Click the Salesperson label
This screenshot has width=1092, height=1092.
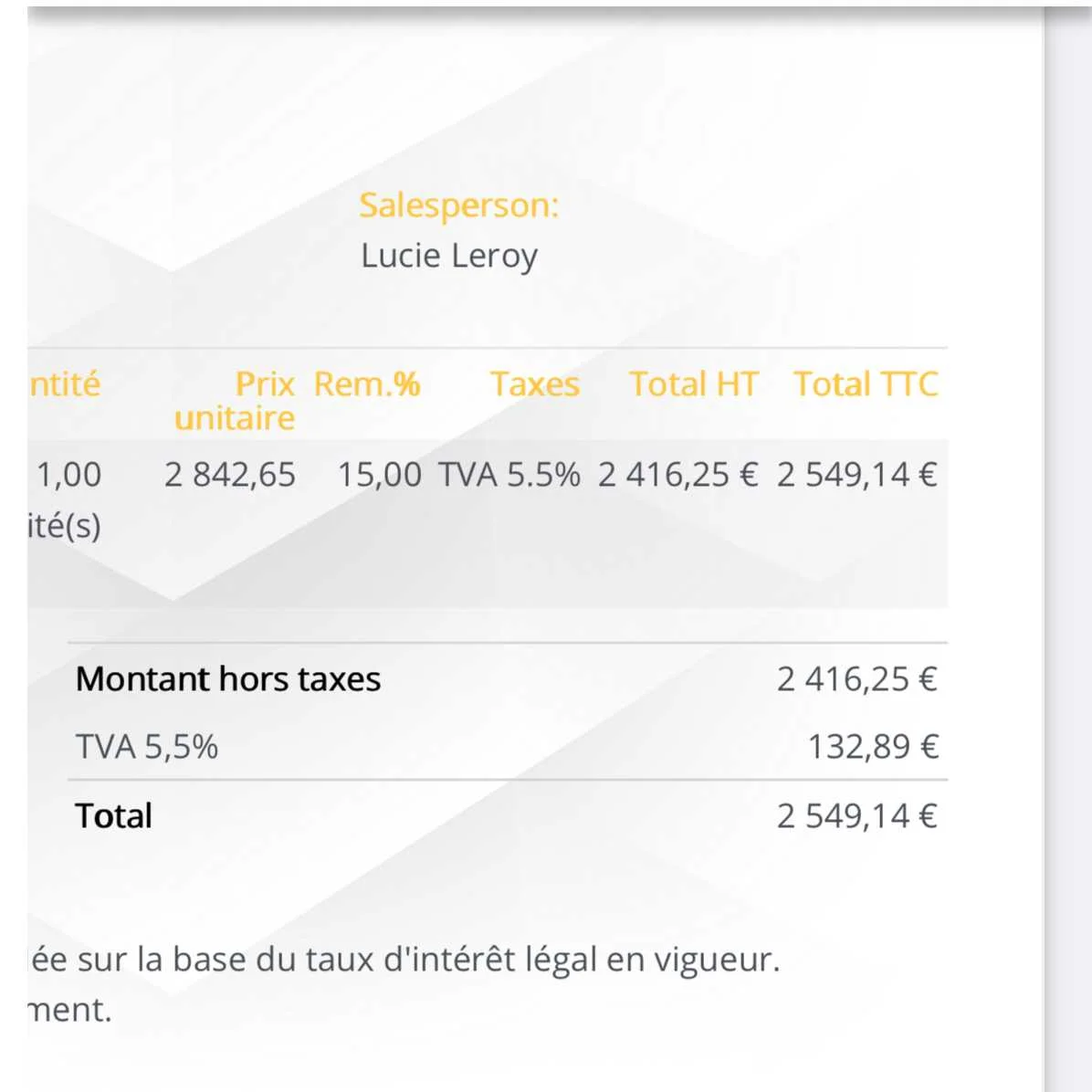coord(459,206)
